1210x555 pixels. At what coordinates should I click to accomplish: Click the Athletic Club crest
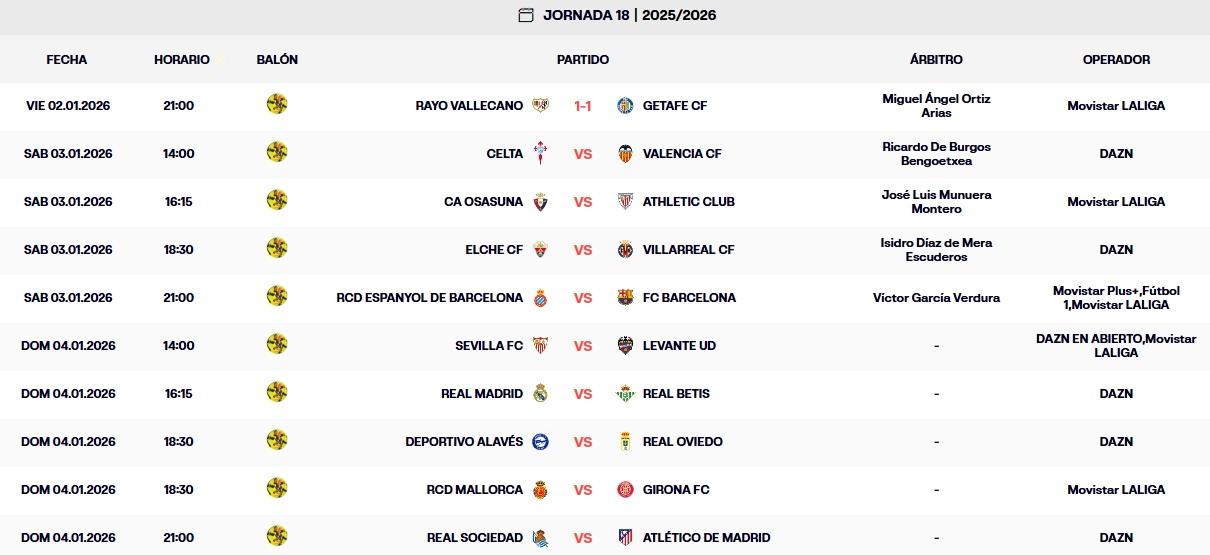(625, 201)
